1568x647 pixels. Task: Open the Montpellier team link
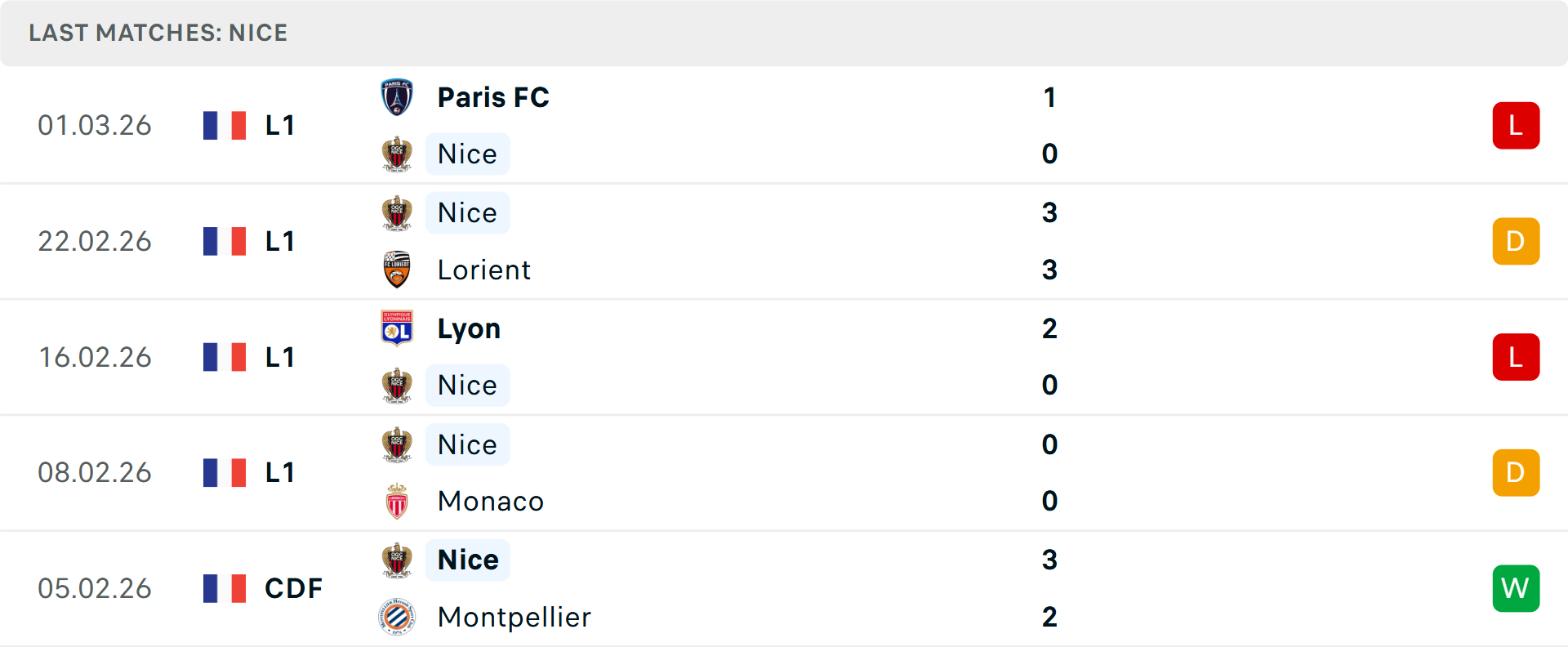click(x=514, y=617)
